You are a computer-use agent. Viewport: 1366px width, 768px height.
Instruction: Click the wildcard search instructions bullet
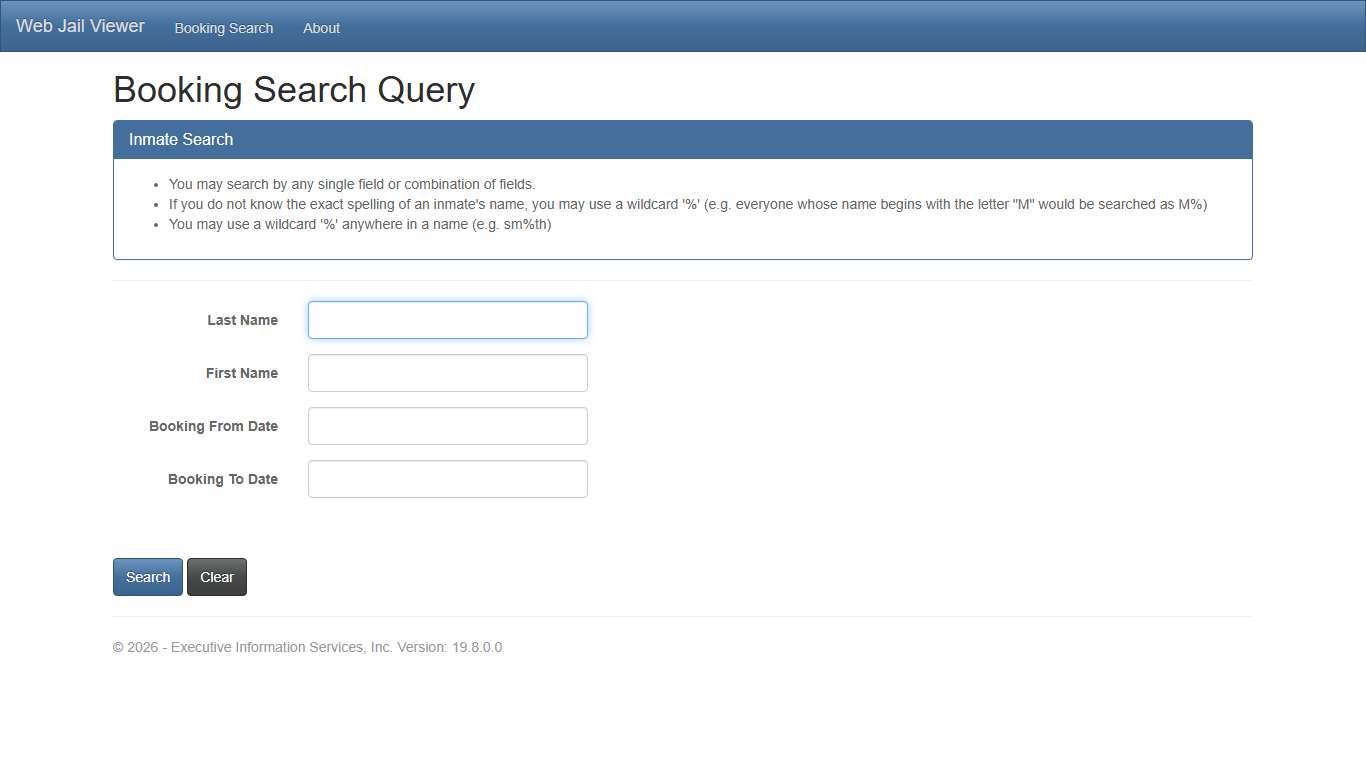pos(688,204)
